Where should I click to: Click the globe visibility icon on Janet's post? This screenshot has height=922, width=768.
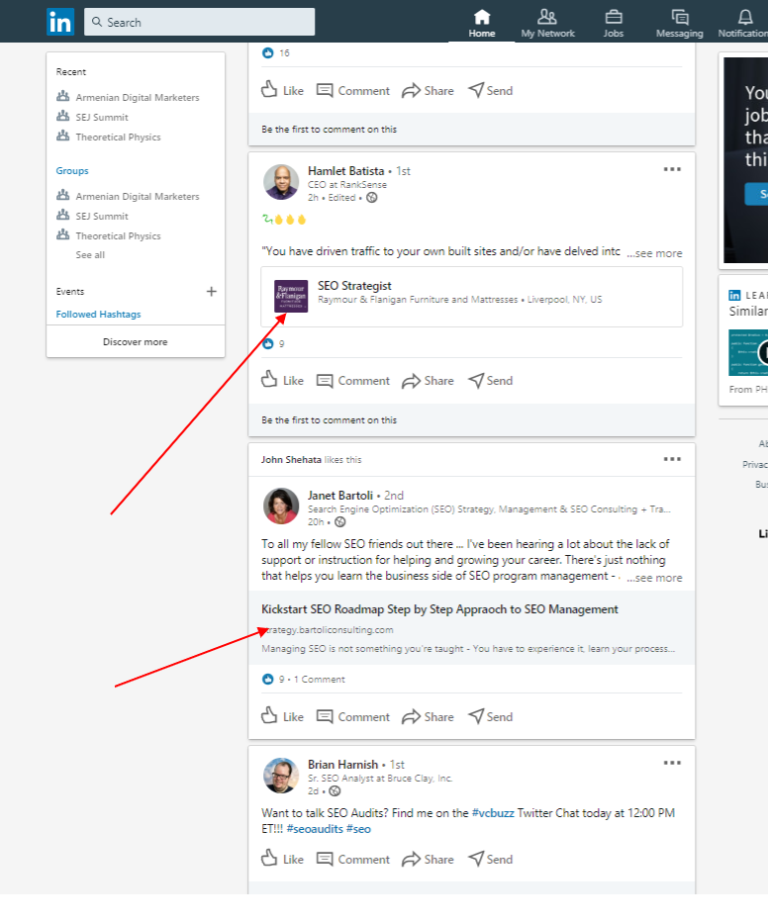(340, 522)
